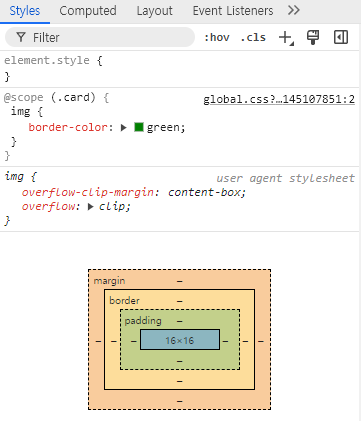361x421 pixels.
Task: Click the border label in box model
Action: (x=124, y=301)
